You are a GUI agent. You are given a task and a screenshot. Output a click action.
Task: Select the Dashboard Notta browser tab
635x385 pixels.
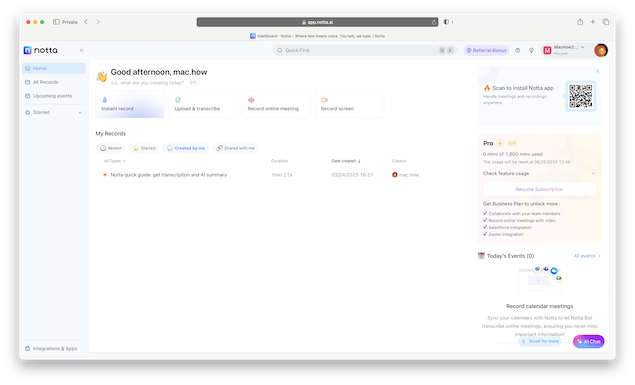click(x=318, y=36)
